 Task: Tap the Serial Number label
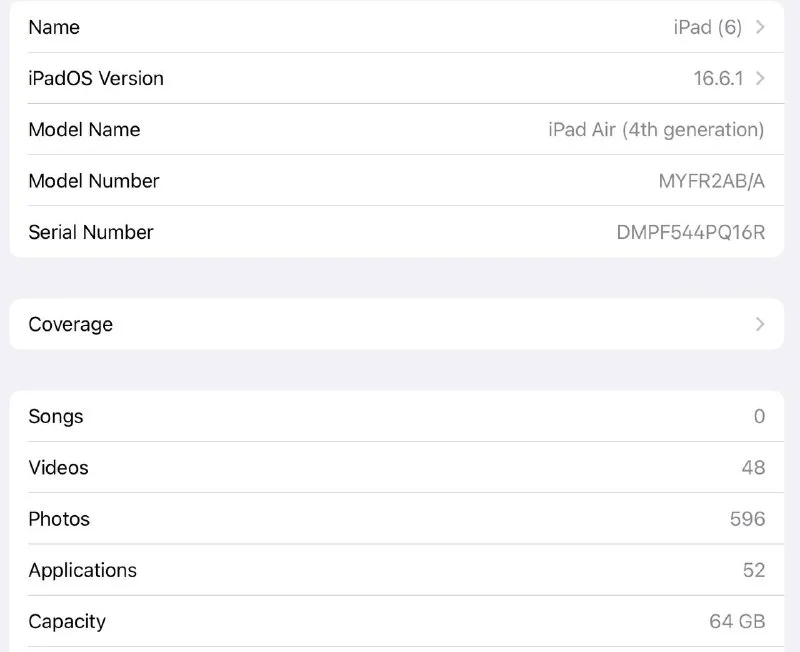91,232
